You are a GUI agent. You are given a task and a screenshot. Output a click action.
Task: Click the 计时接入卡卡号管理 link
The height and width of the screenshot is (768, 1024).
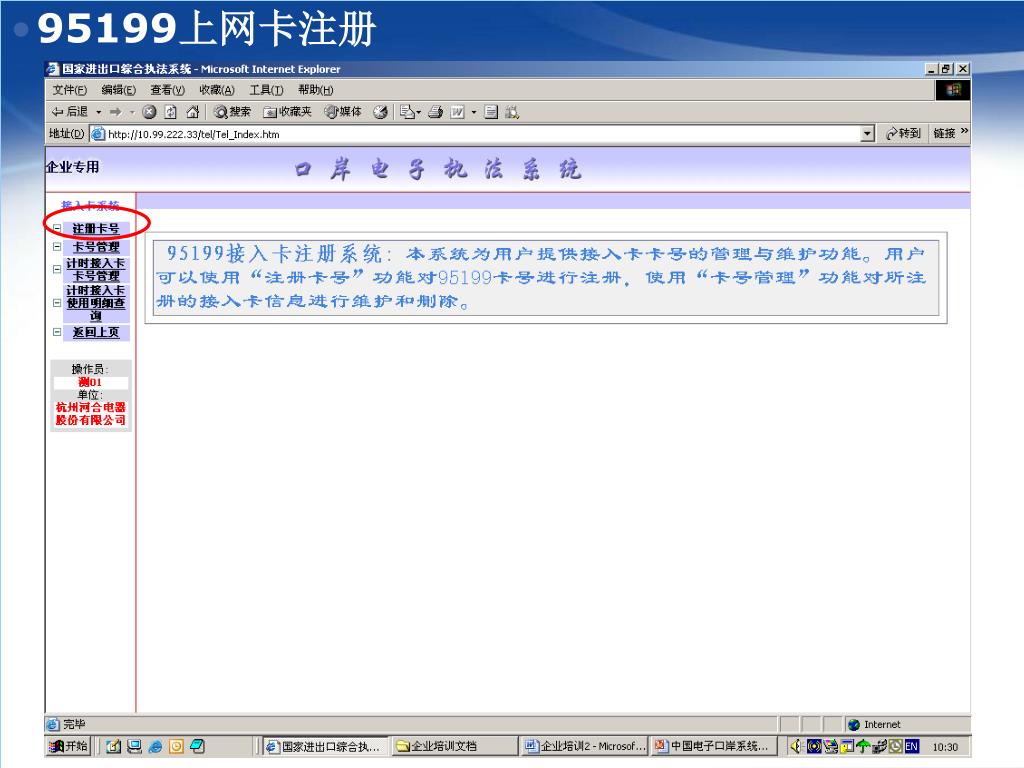(x=95, y=269)
